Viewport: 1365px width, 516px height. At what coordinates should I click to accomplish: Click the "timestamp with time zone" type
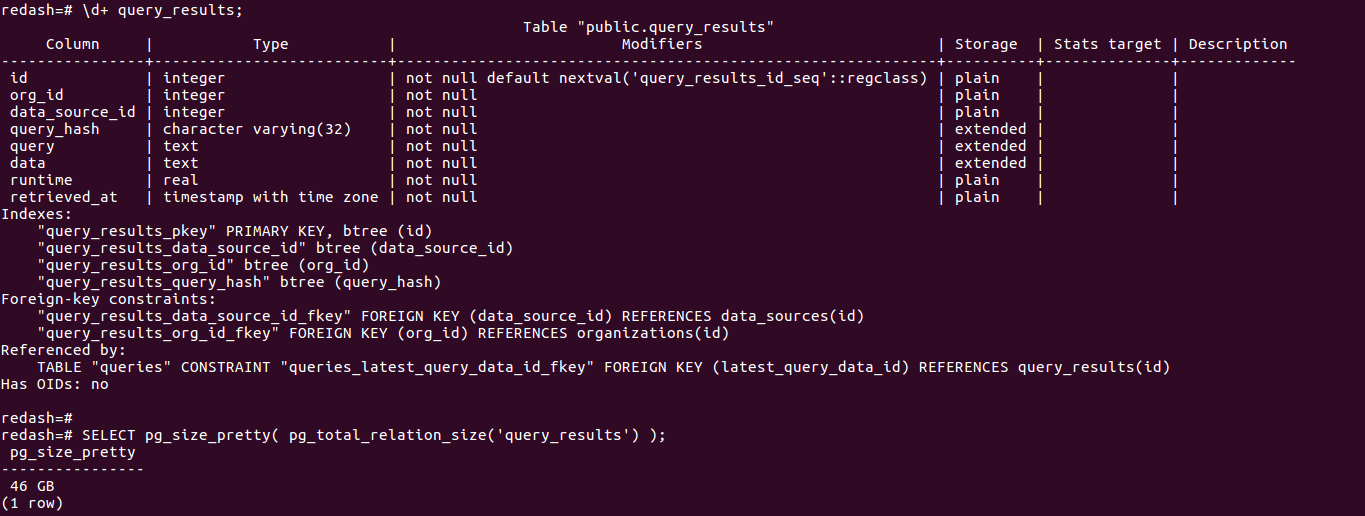click(x=270, y=197)
